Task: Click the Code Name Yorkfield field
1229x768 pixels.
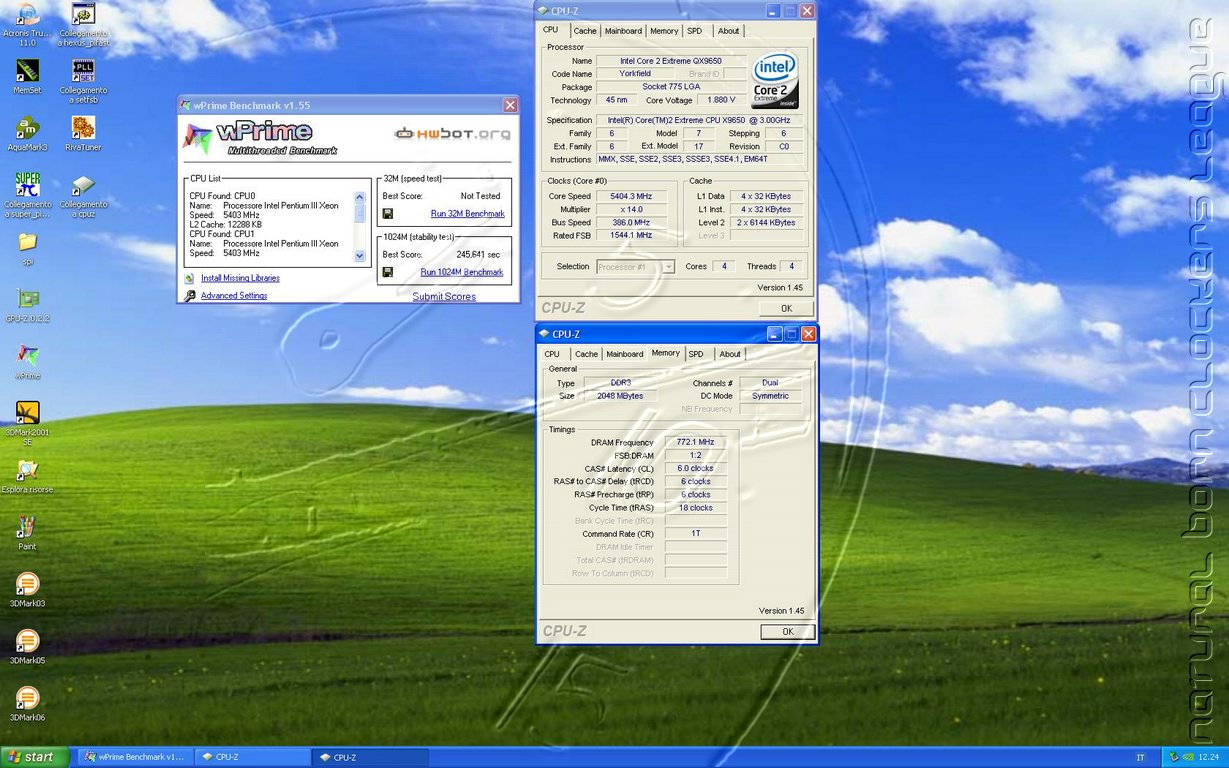Action: (636, 74)
